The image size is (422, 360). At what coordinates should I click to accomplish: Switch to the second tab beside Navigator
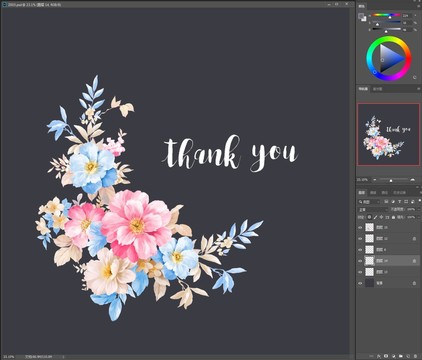pos(377,89)
